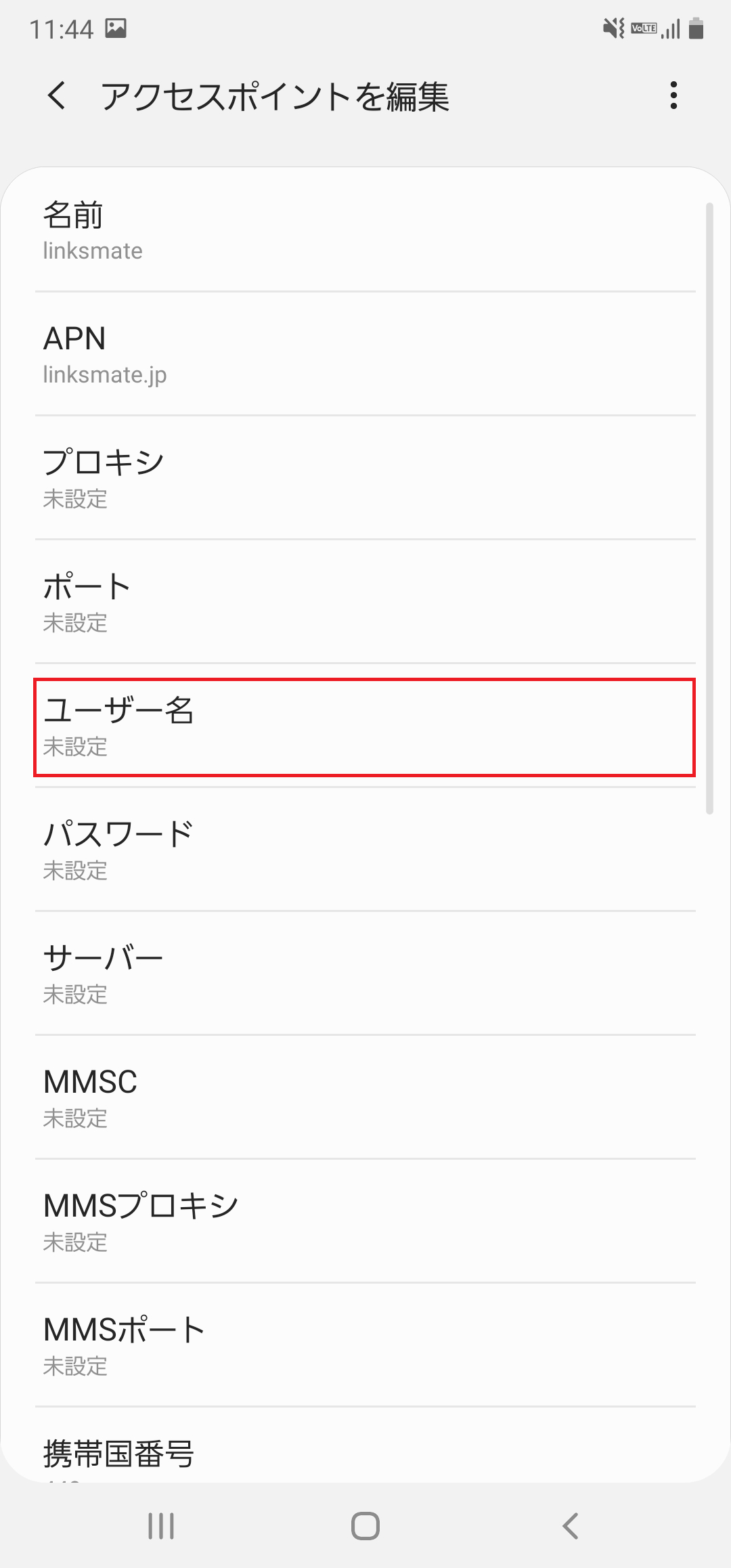Screen dimensions: 731x1568
Task: Open the ポート setting
Action: pos(365,602)
